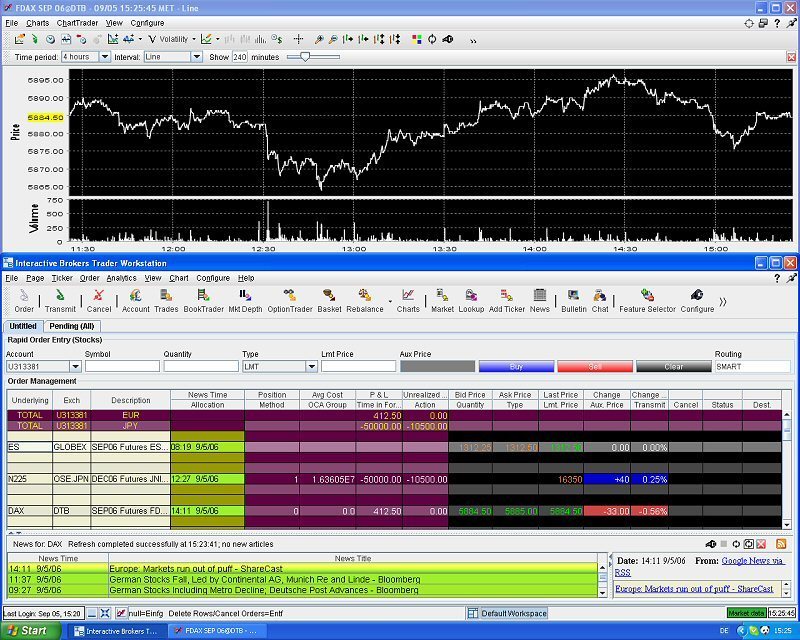800x640 pixels.
Task: Open the Rebalance tool
Action: pyautogui.click(x=366, y=296)
